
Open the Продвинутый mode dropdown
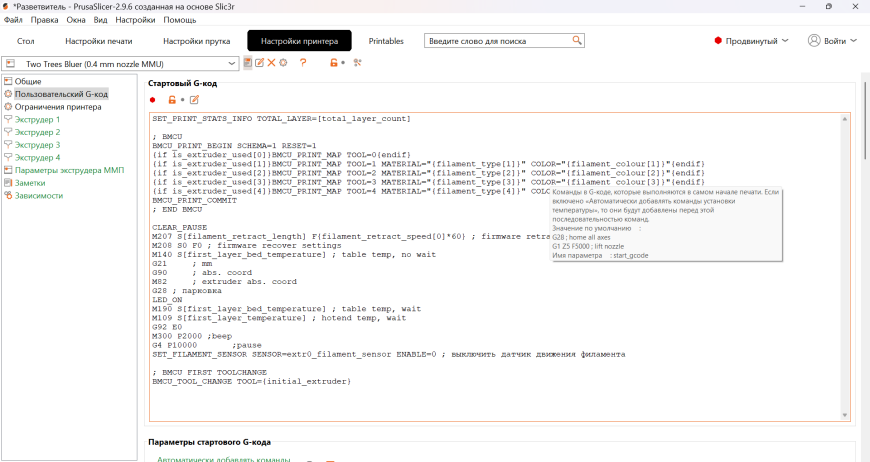click(x=751, y=40)
